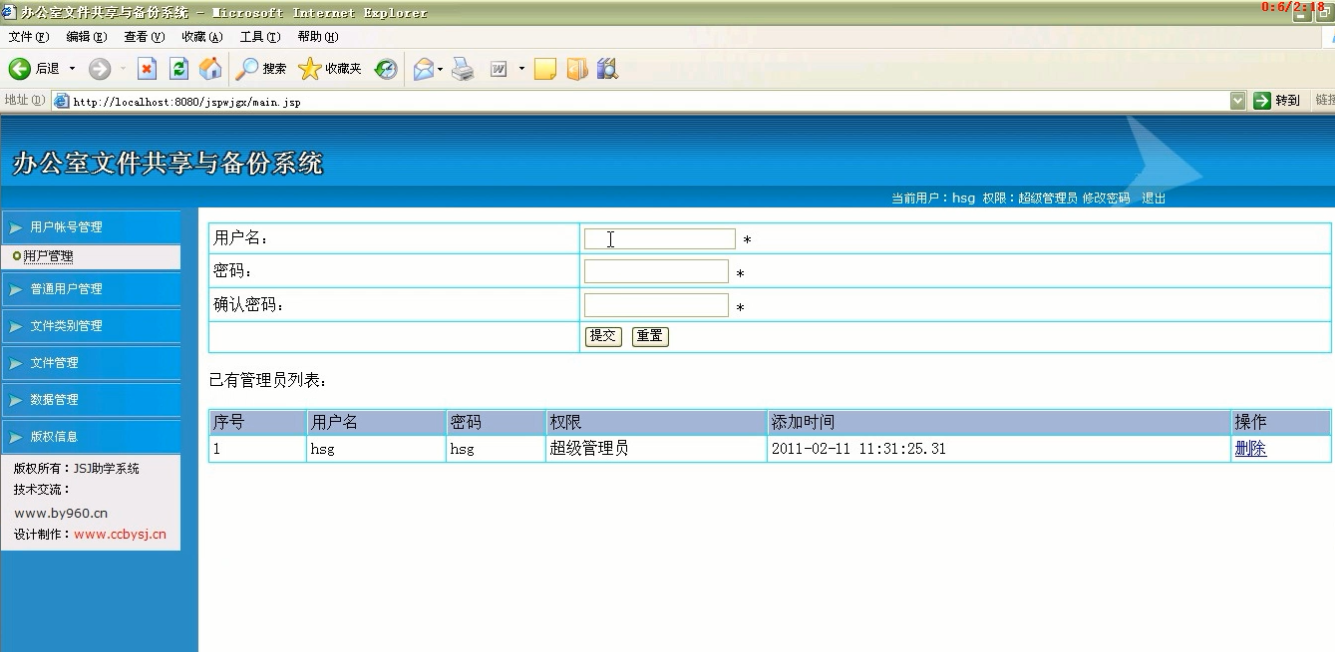This screenshot has width=1335, height=652.
Task: Expand the 文件类别管理 sidebar section
Action: coord(91,326)
